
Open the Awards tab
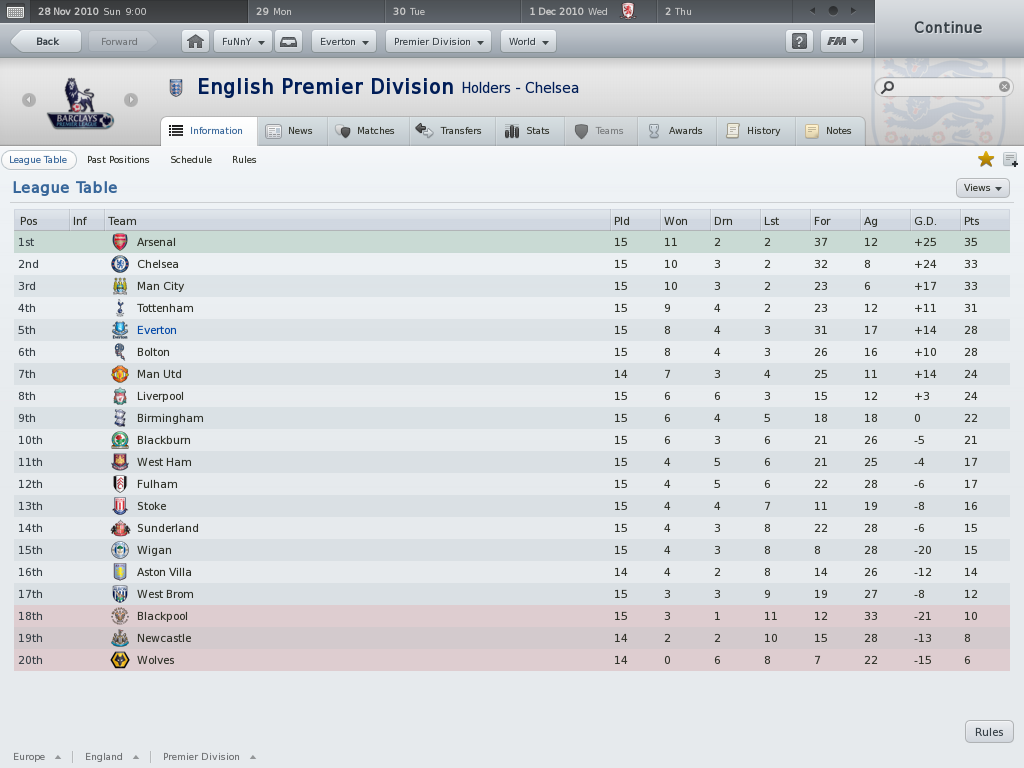click(677, 131)
